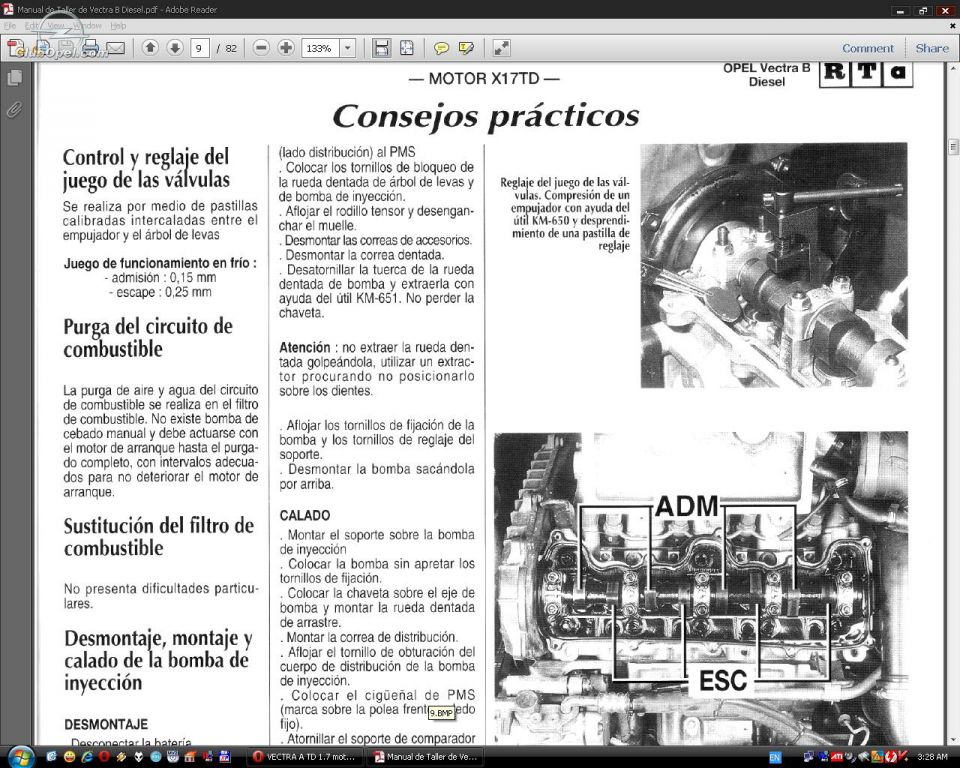The height and width of the screenshot is (768, 960).
Task: Click the EN language indicator
Action: 774,758
